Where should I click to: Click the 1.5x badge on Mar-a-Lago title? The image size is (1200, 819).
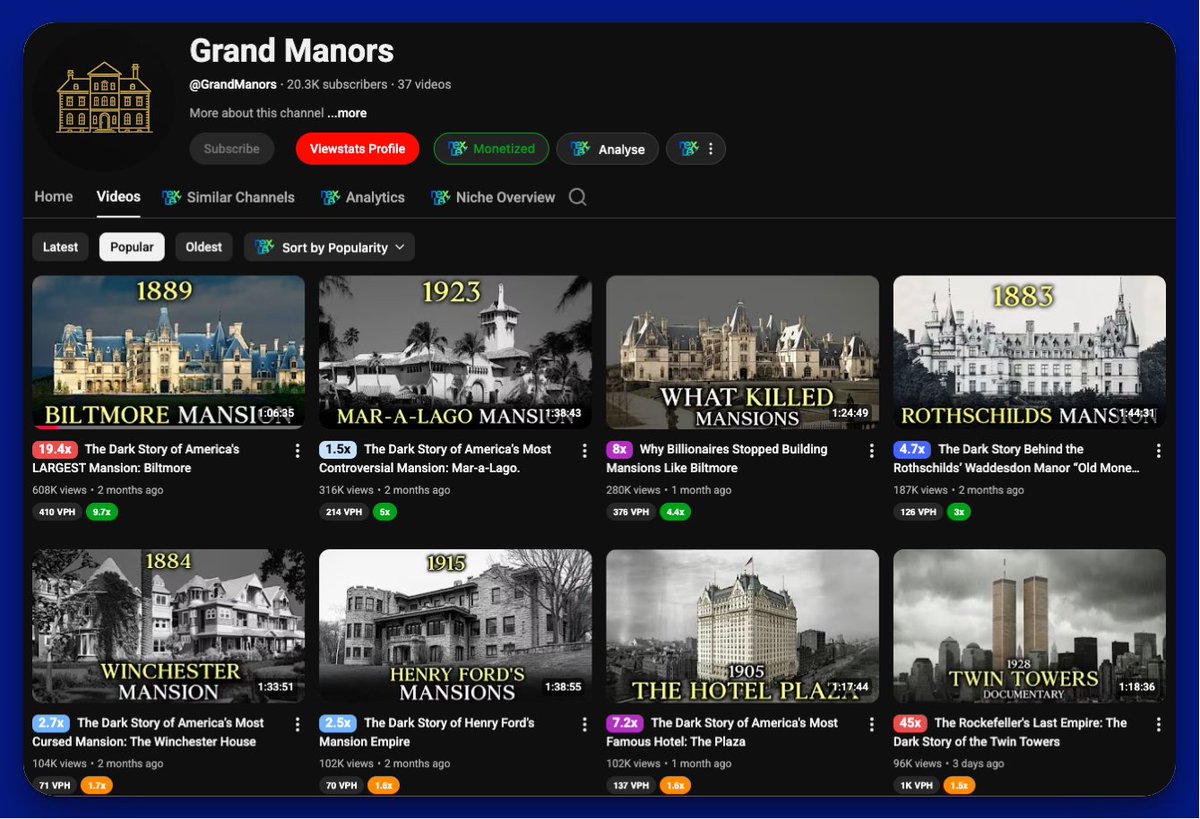pyautogui.click(x=338, y=450)
